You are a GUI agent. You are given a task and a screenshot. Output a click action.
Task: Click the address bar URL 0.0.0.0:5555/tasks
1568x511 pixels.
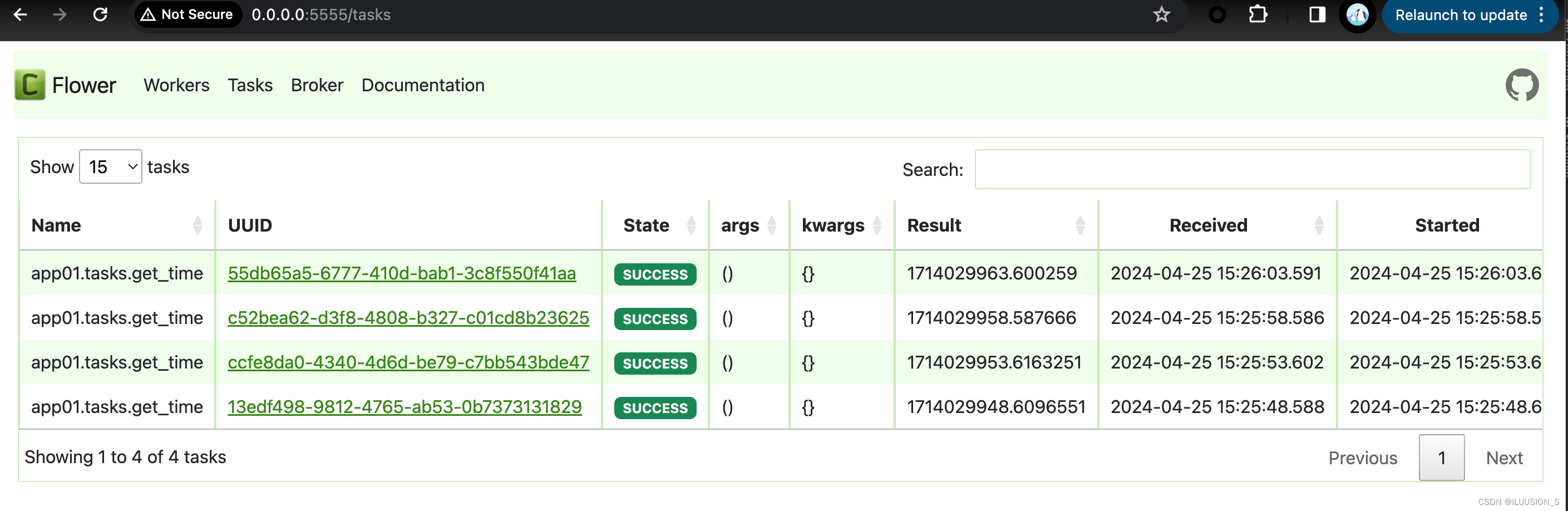tap(322, 14)
